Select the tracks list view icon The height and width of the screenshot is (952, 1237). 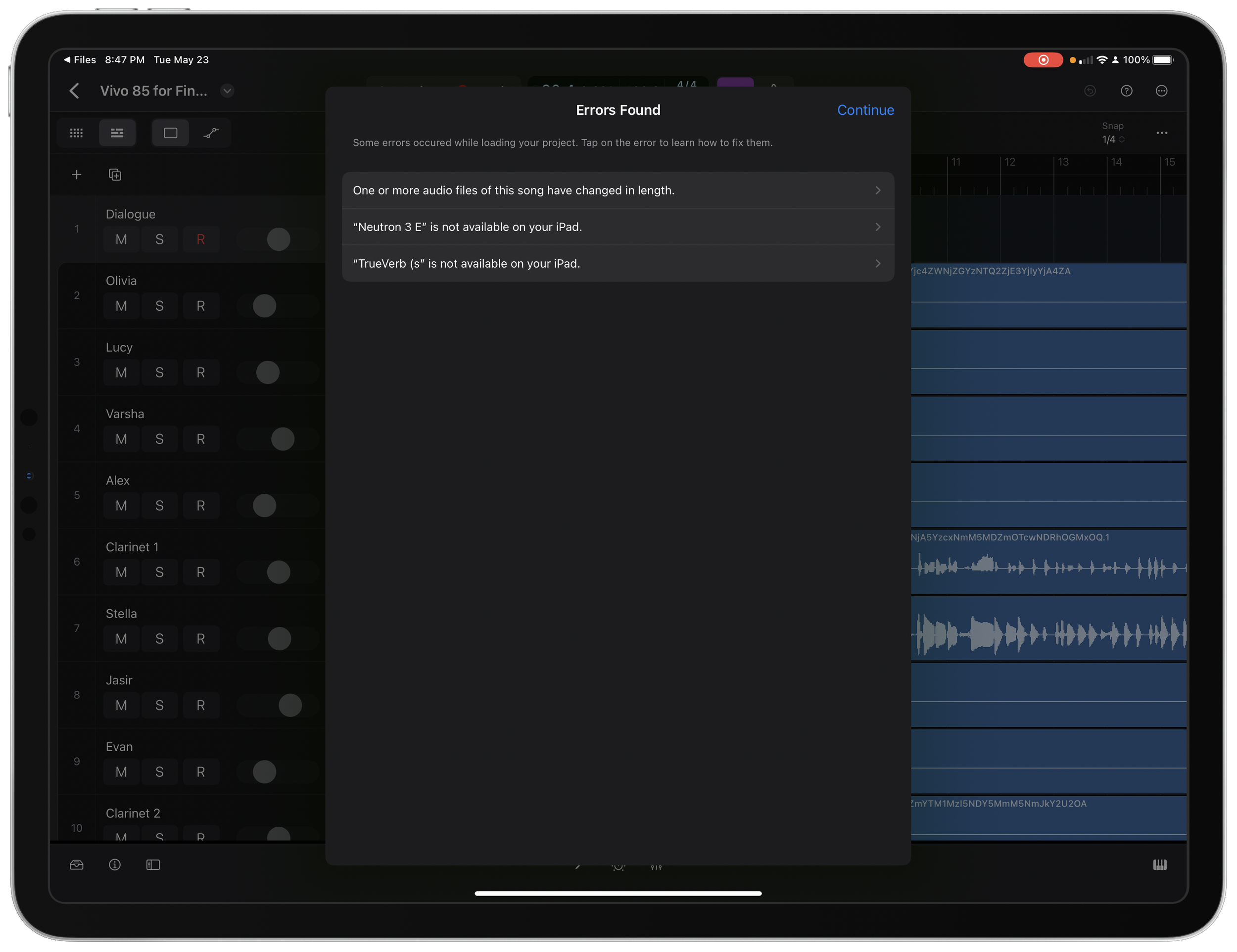(x=117, y=133)
